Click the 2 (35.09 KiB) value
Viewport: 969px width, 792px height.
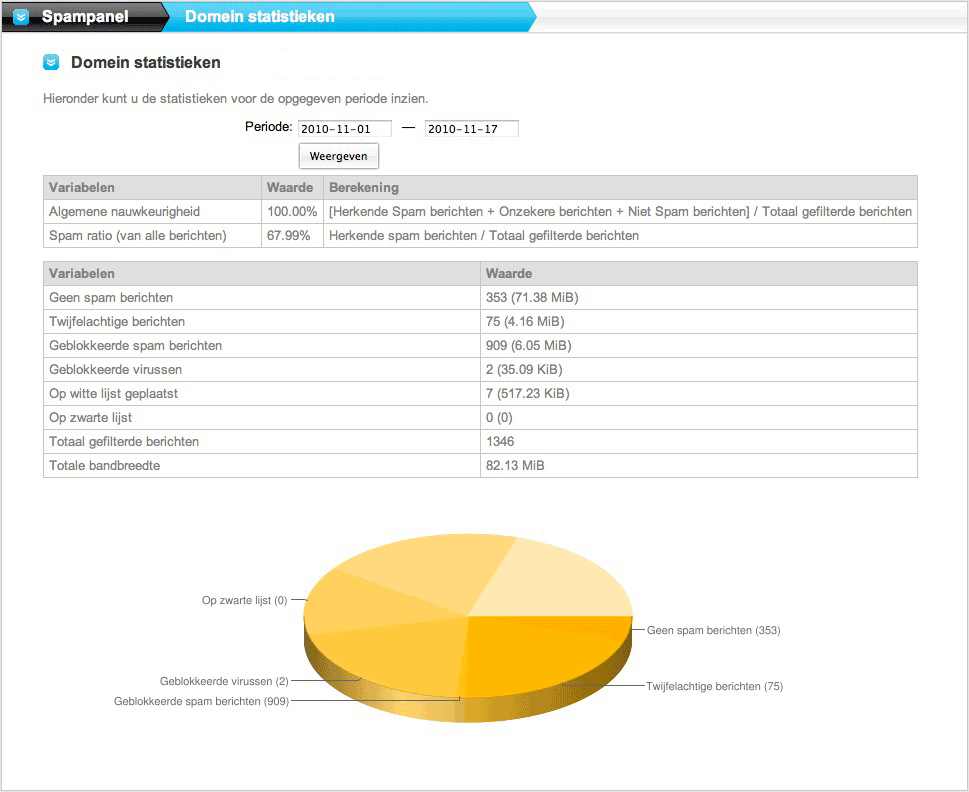(524, 369)
